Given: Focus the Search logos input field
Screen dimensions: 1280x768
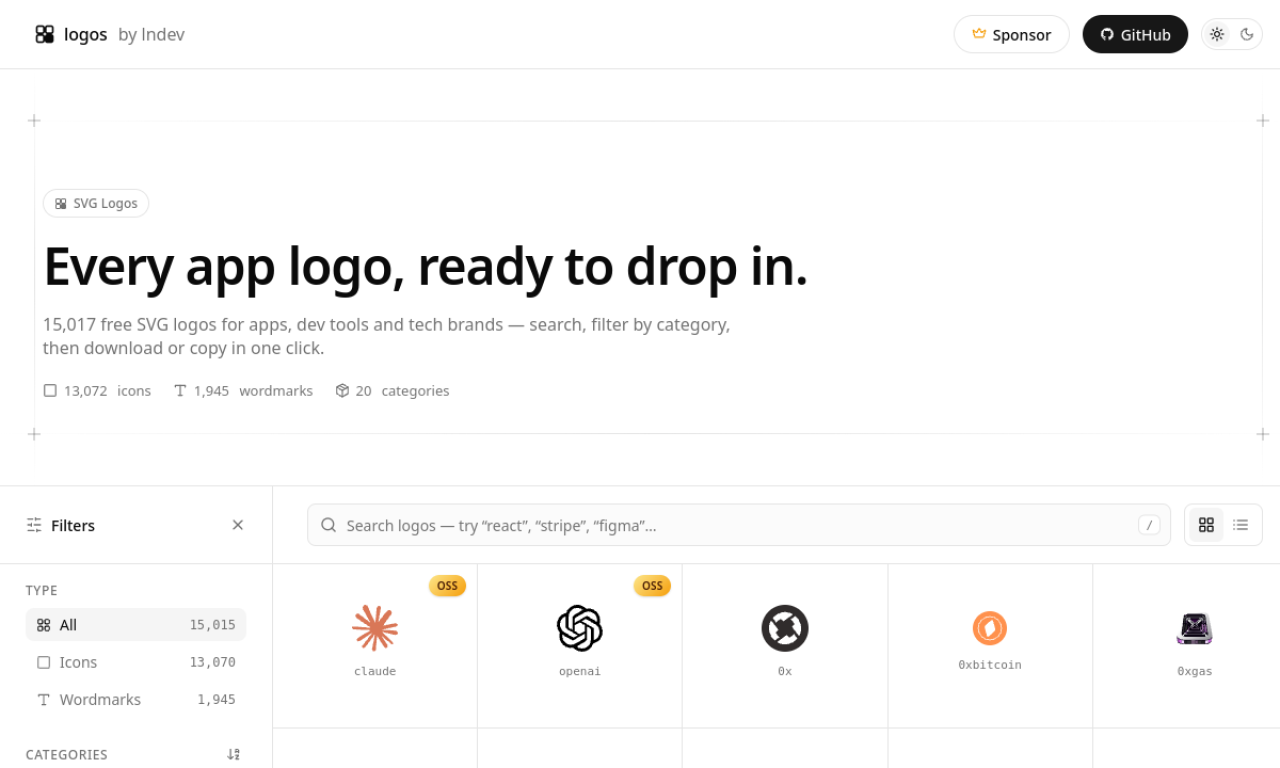Looking at the screenshot, I should point(739,525).
